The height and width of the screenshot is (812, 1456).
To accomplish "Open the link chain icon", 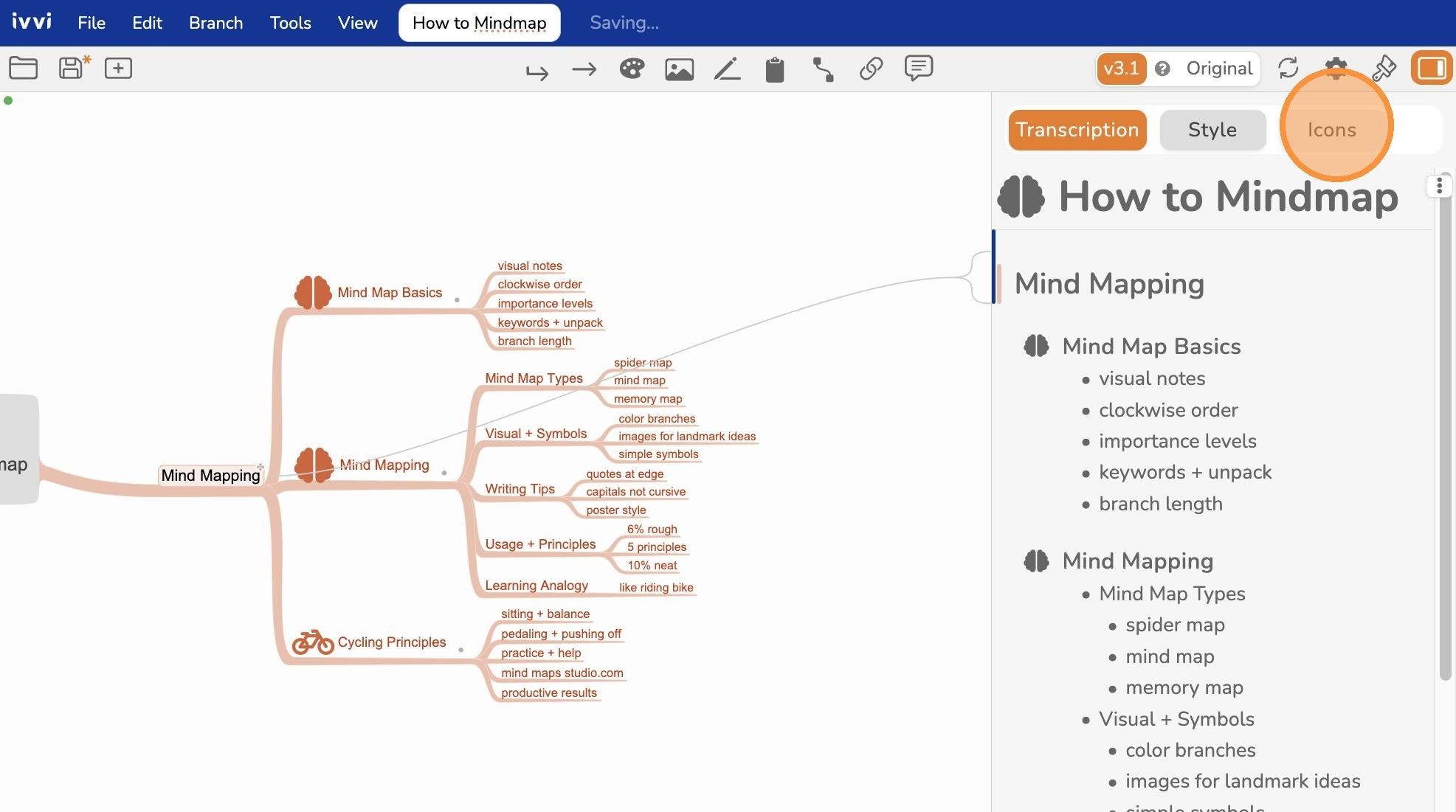I will 871,69.
